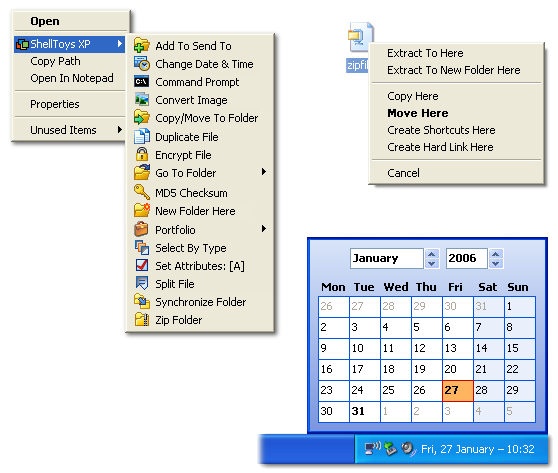Expand the ShellToys XP submenu arrow
This screenshot has width=558, height=473.
tap(120, 44)
